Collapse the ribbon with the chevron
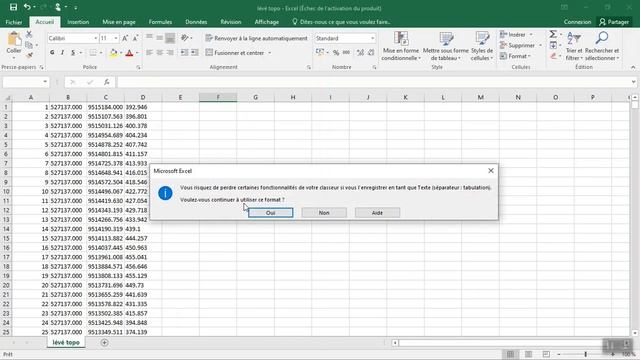640x360 pixels. click(x=633, y=67)
